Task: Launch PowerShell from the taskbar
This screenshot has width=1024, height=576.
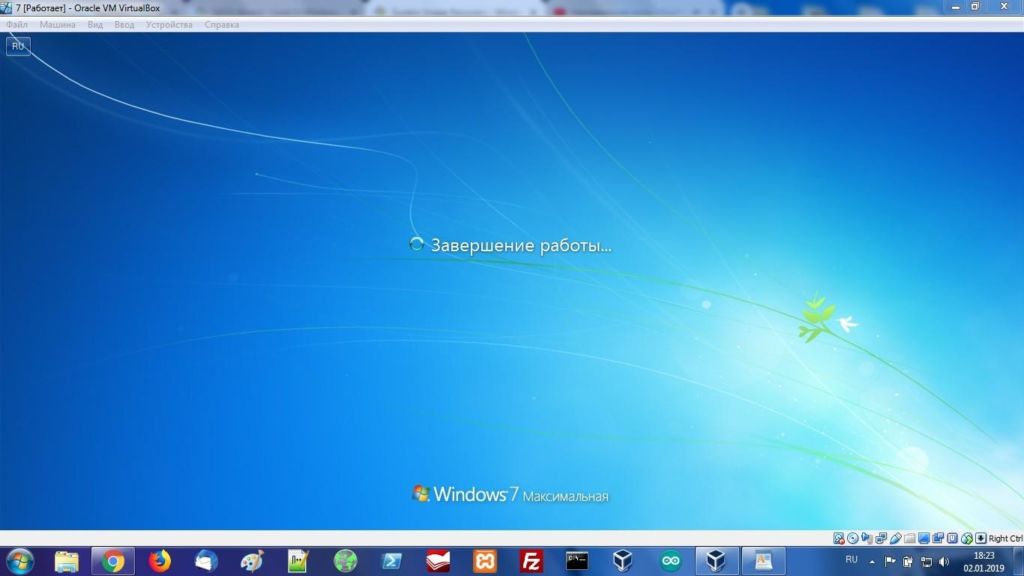Action: [x=391, y=562]
